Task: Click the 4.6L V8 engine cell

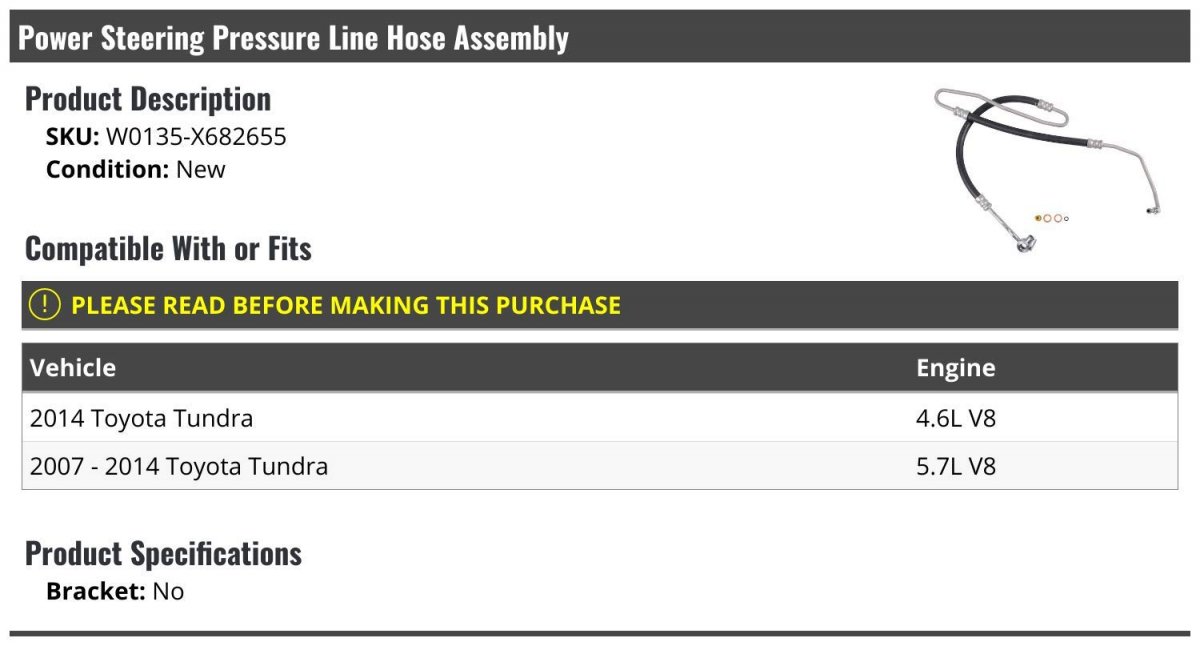Action: [956, 418]
